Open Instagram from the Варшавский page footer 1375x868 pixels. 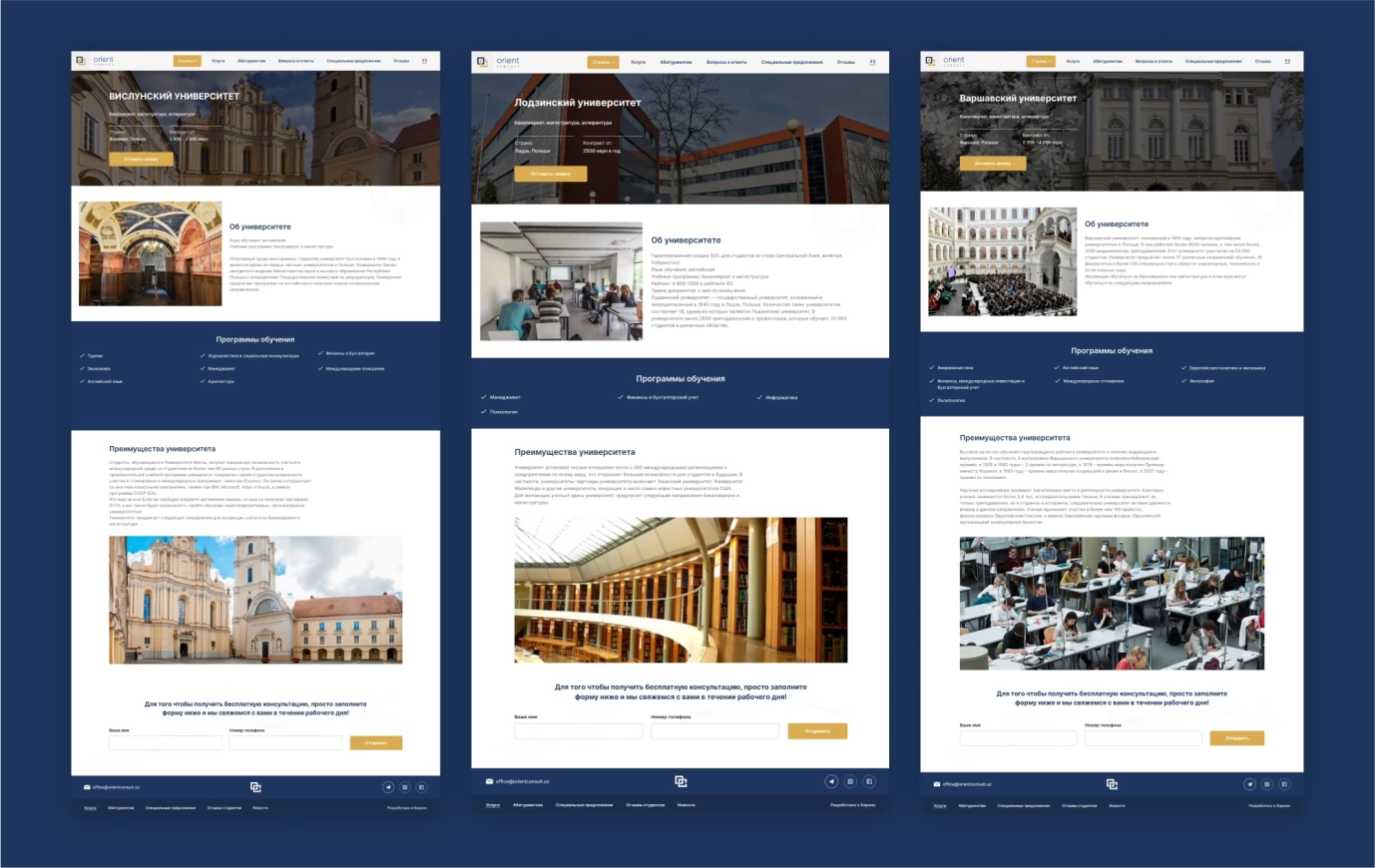1266,784
